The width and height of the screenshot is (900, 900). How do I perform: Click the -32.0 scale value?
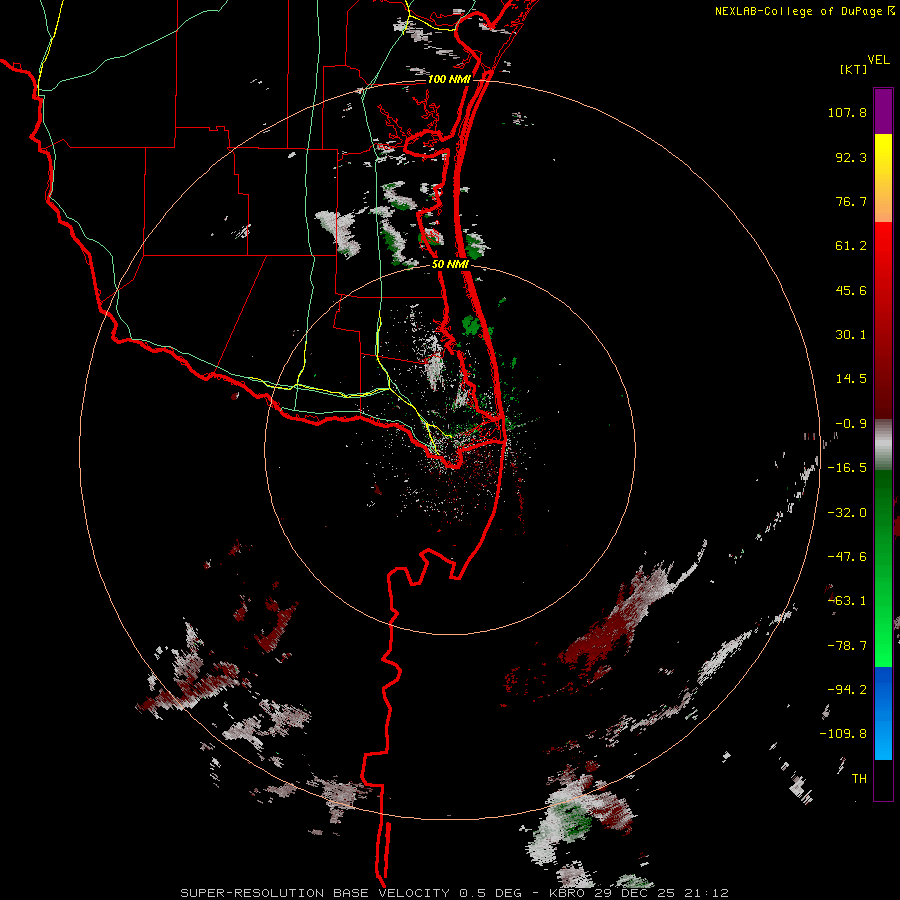click(847, 513)
